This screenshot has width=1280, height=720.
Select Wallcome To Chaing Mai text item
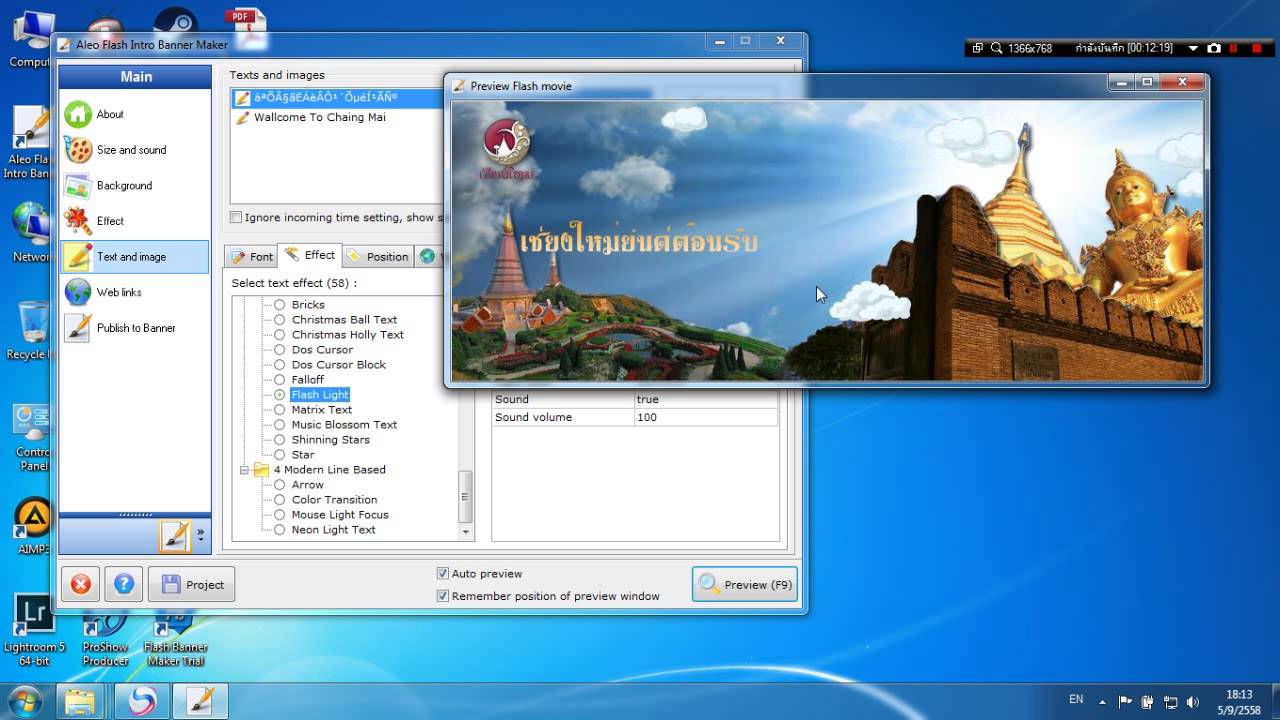[319, 117]
